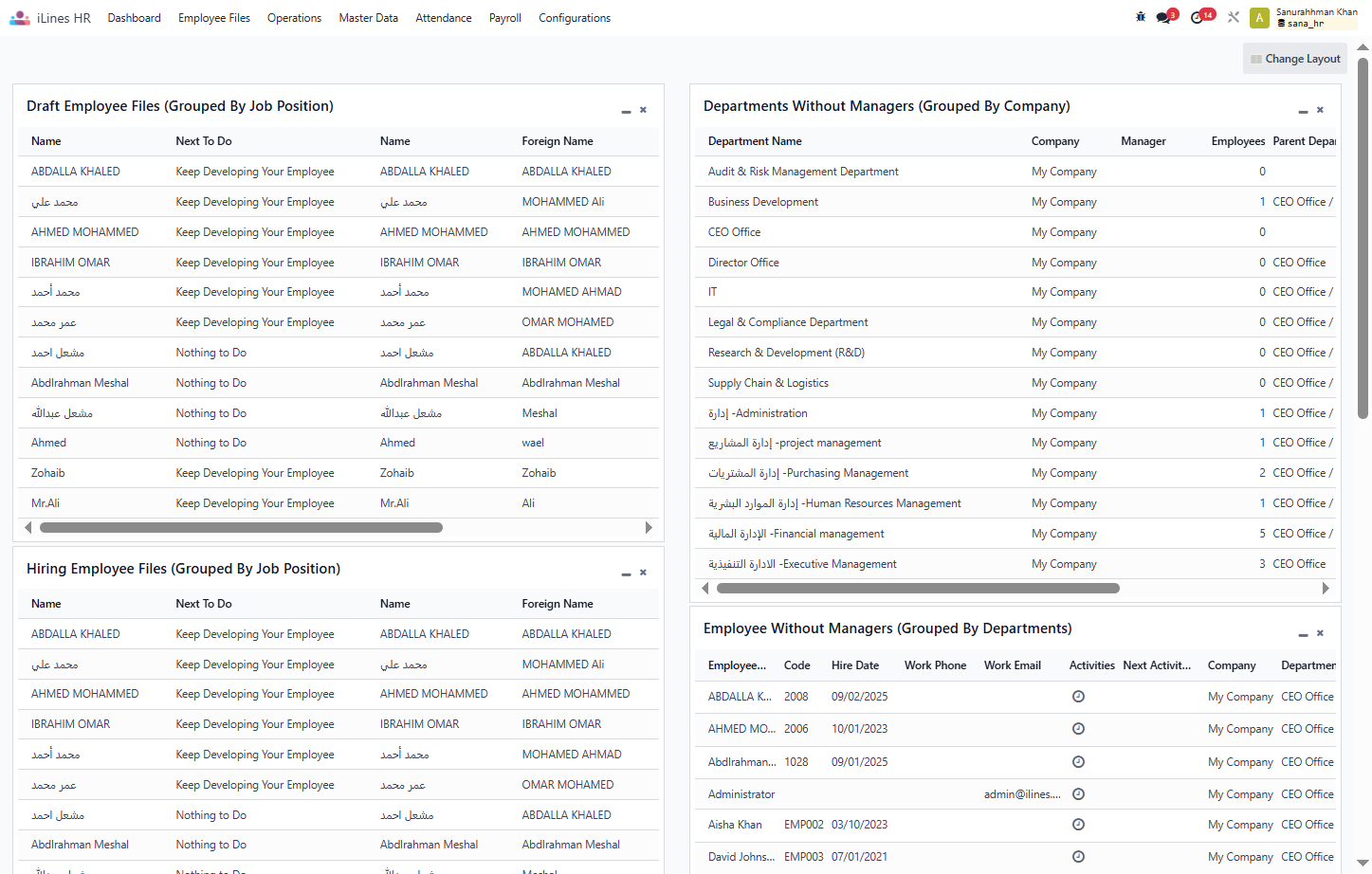The width and height of the screenshot is (1372, 874).
Task: Collapse the Departments Without Managers panel
Action: coord(1303,111)
